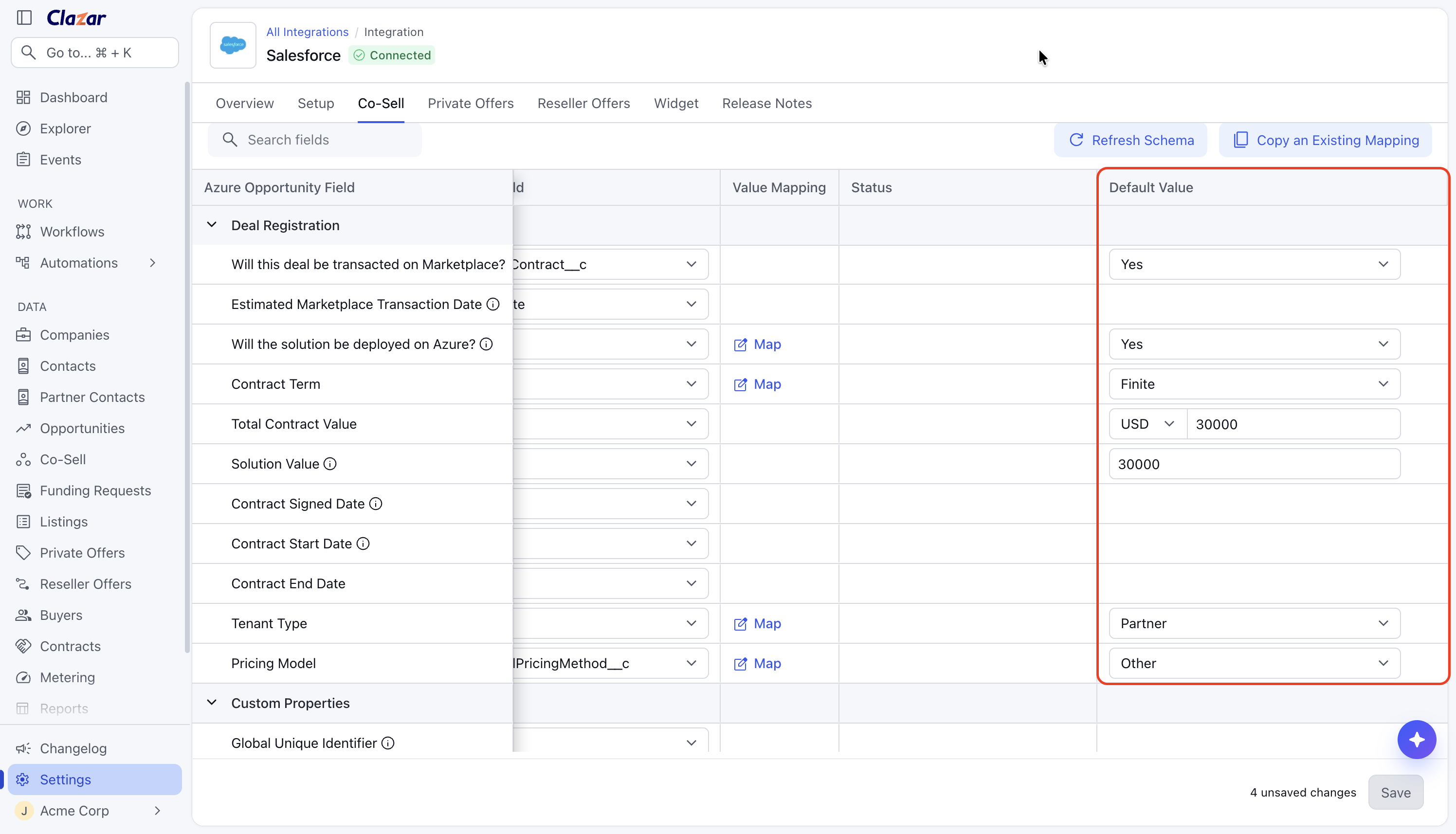Open Listings page

point(64,522)
